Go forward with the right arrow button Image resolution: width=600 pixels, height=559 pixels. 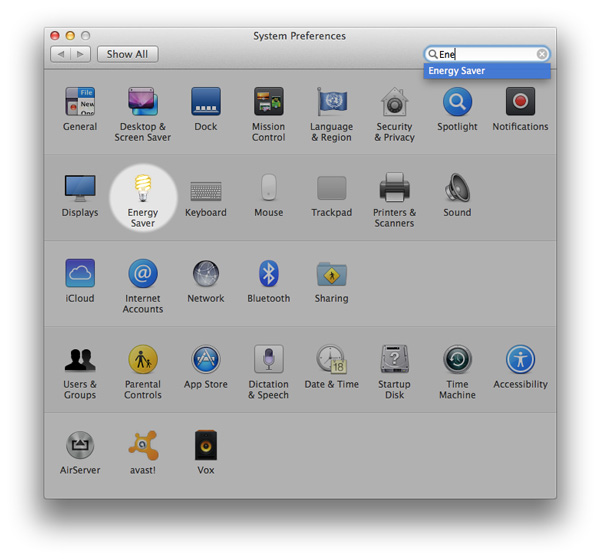pos(80,54)
